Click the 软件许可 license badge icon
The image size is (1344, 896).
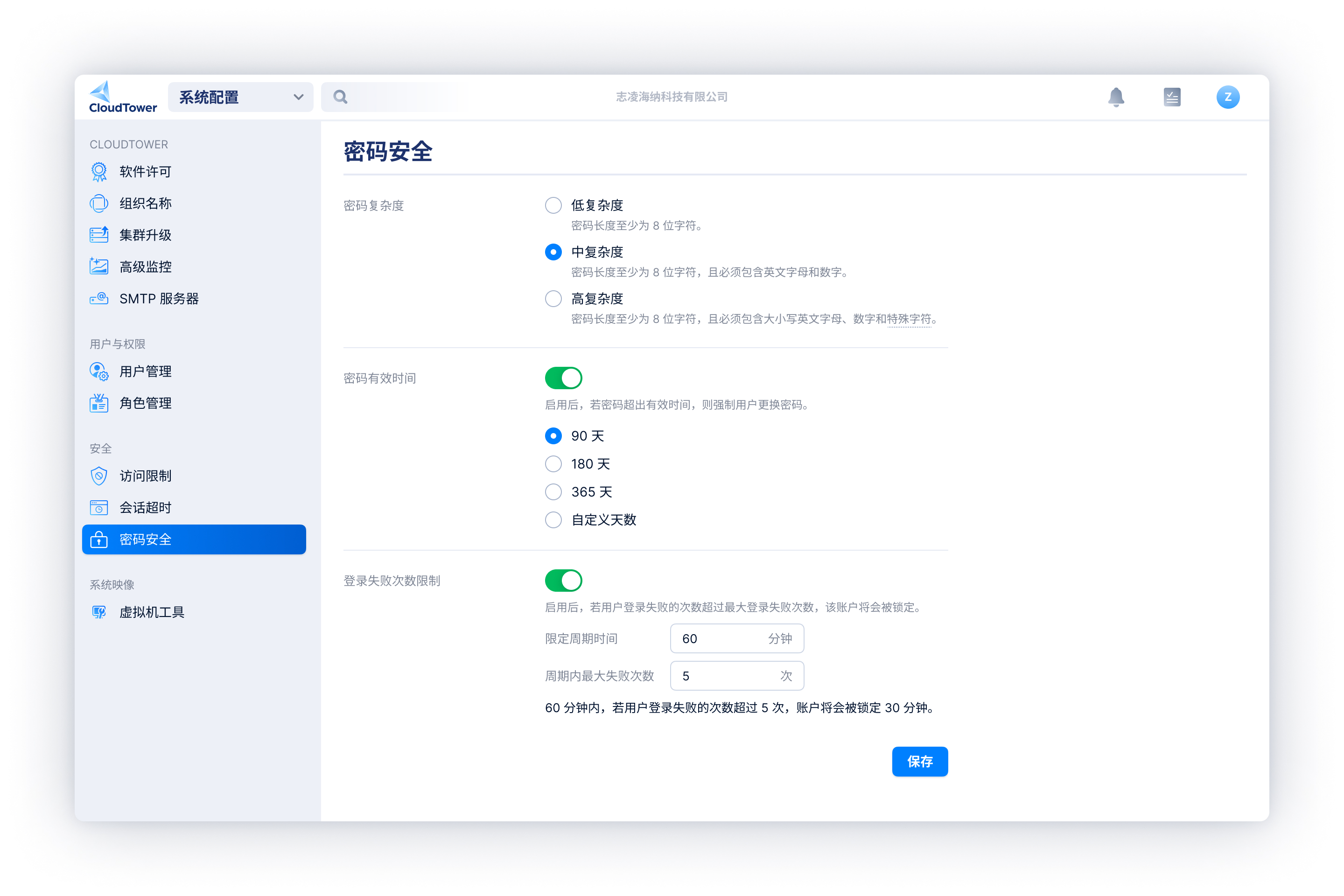tap(99, 172)
